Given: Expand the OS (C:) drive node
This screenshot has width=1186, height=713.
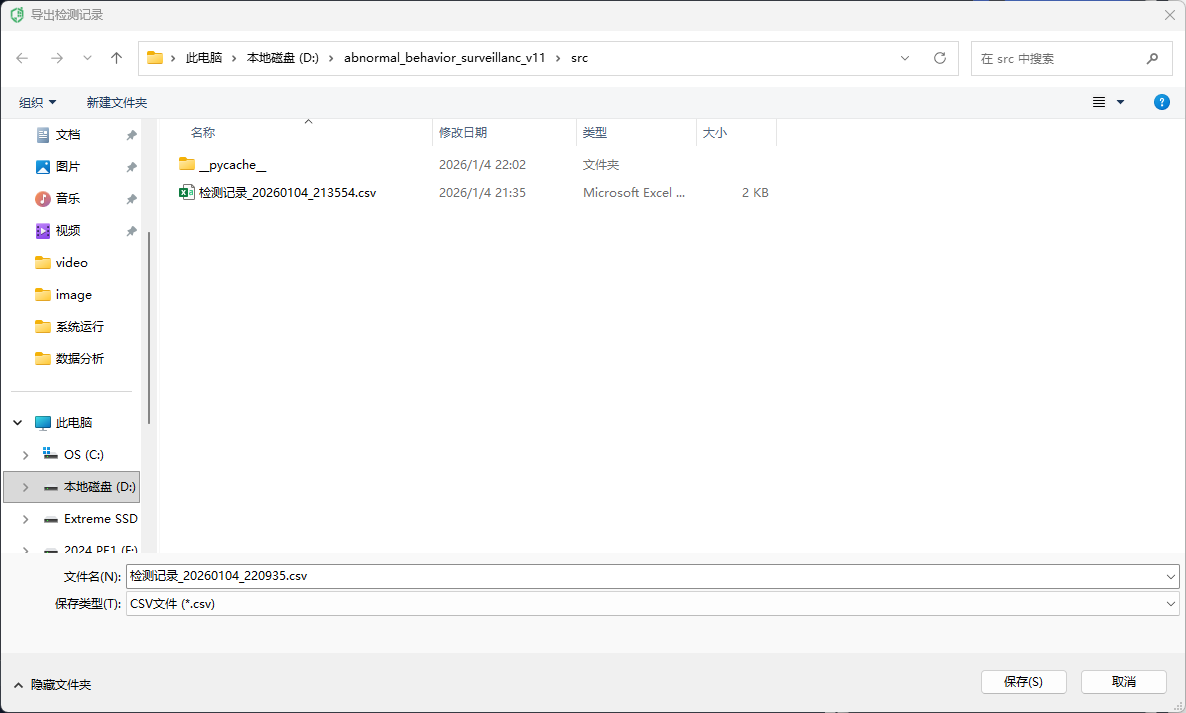Looking at the screenshot, I should coord(25,455).
